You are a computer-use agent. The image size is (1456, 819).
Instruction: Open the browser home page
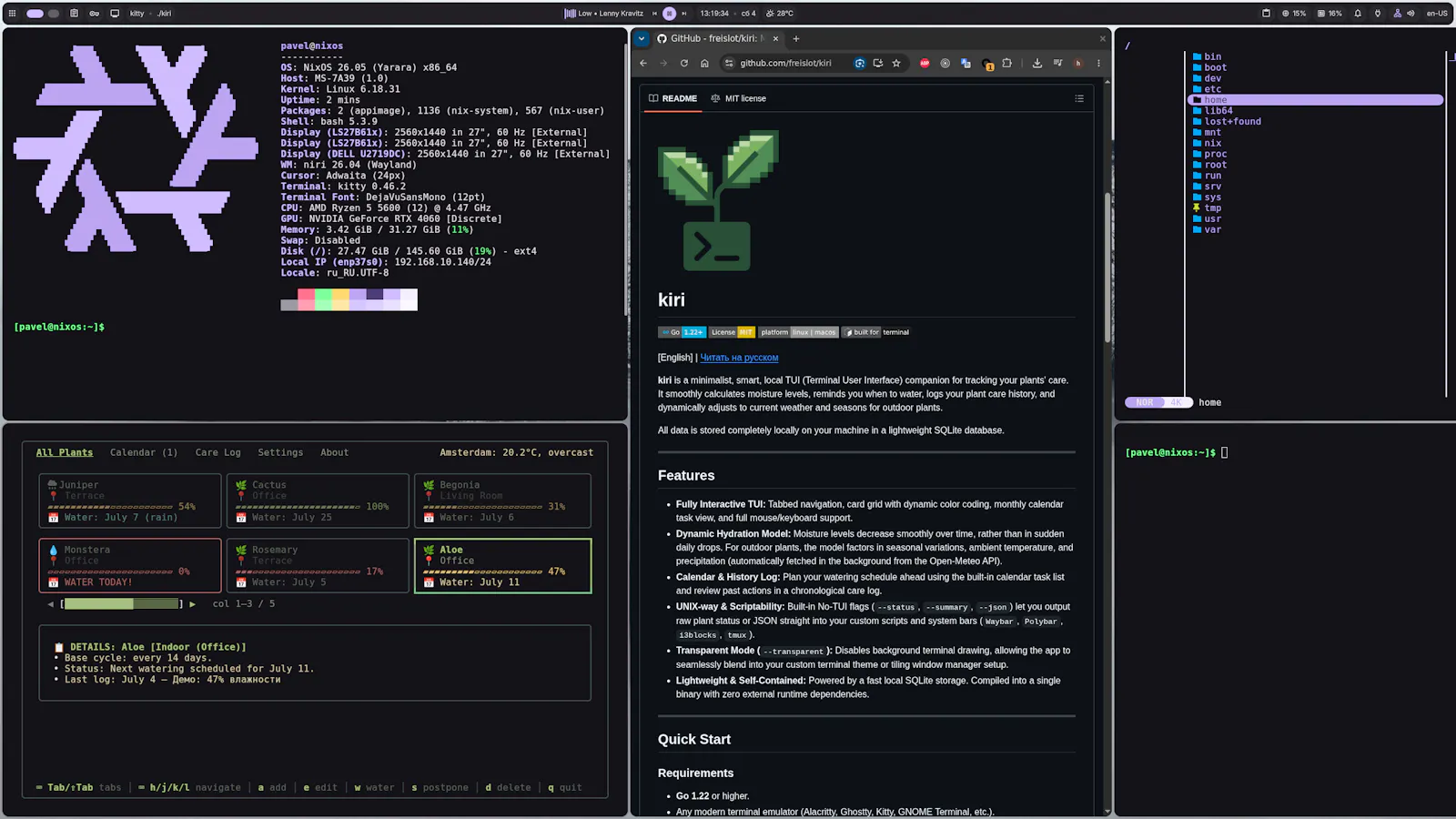coord(704,63)
